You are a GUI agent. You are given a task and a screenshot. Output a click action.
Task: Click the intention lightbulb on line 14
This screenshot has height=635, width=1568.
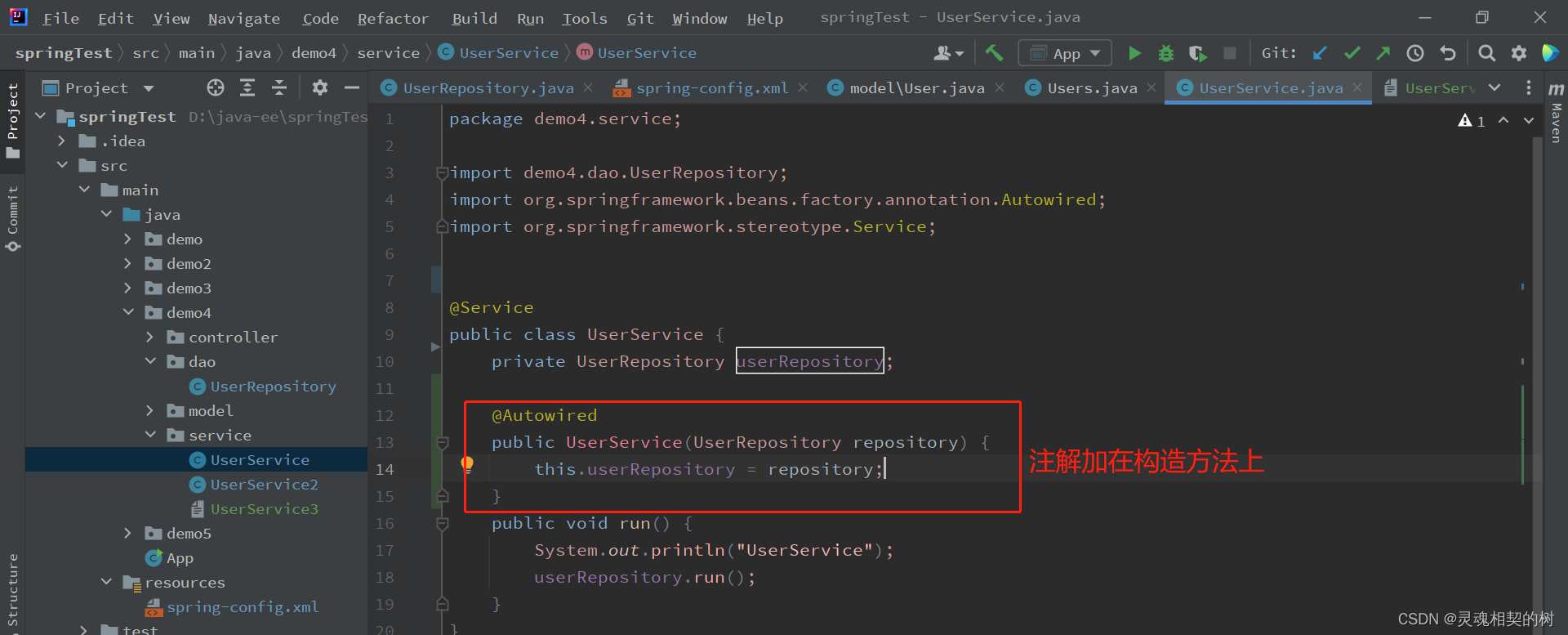pos(467,465)
